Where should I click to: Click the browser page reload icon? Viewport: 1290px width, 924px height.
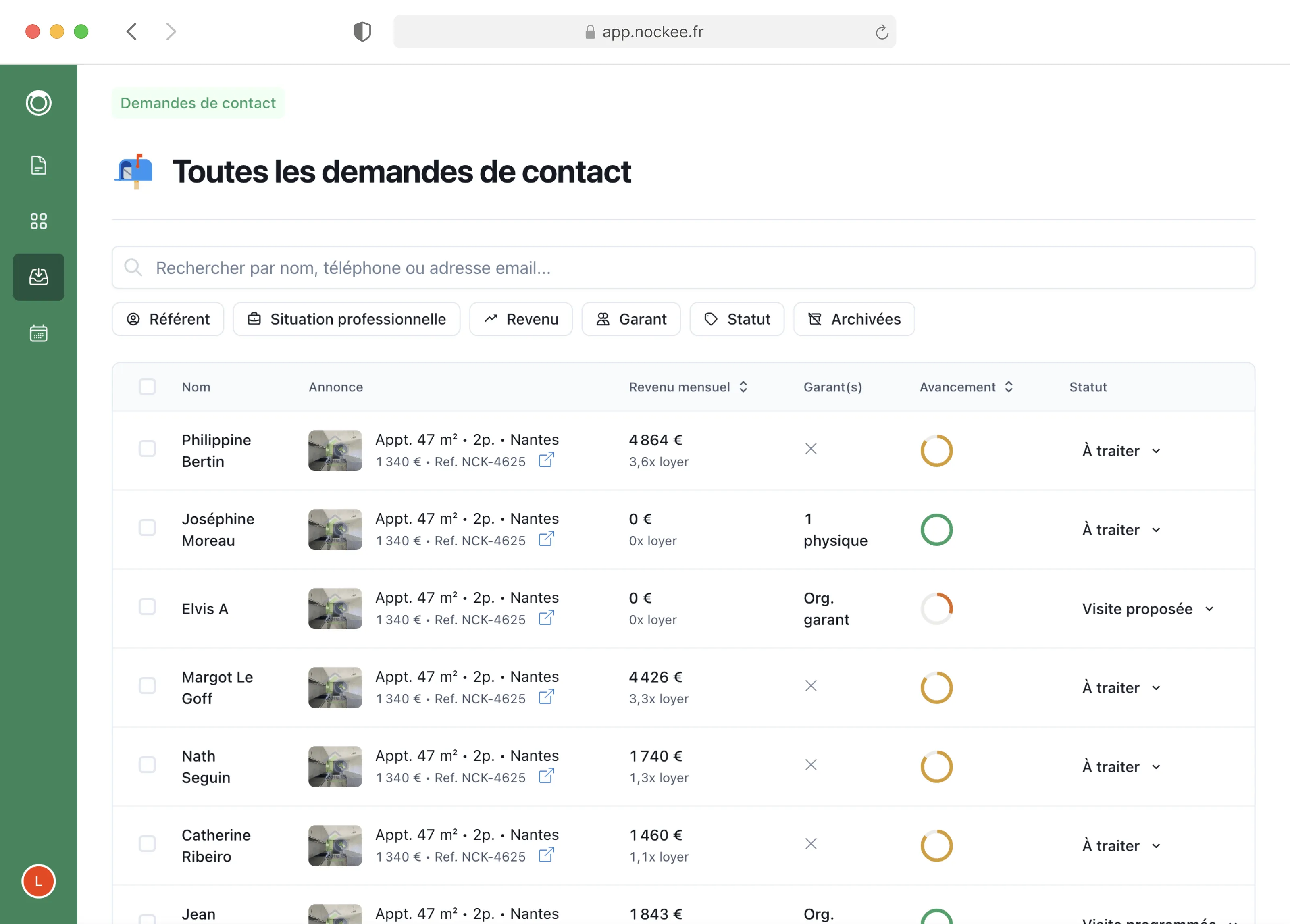882,32
